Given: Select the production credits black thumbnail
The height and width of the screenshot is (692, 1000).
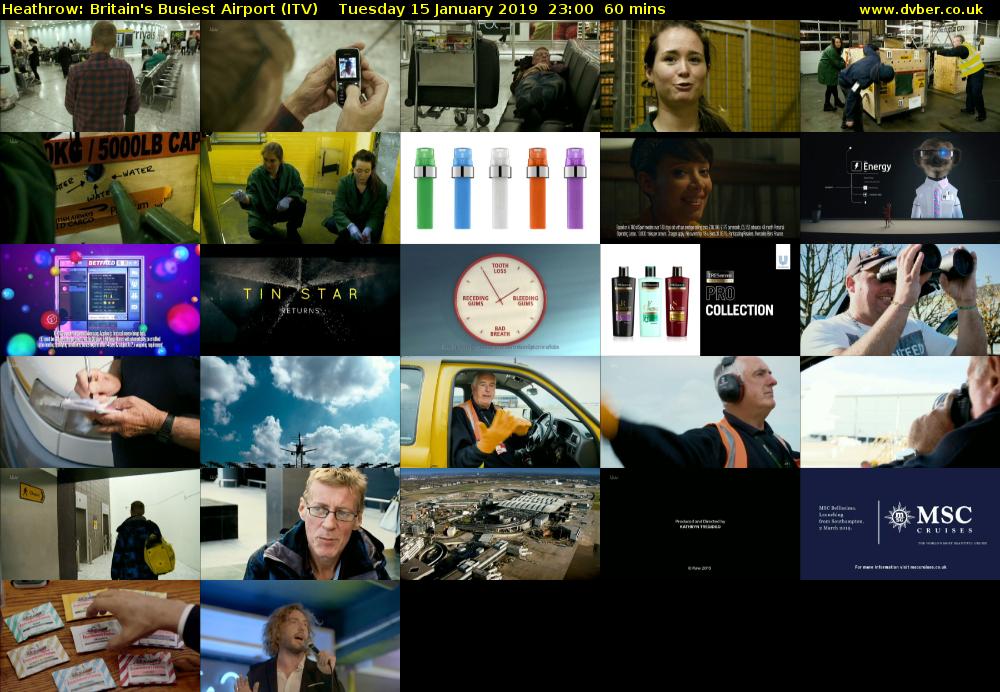Looking at the screenshot, I should pos(700,524).
